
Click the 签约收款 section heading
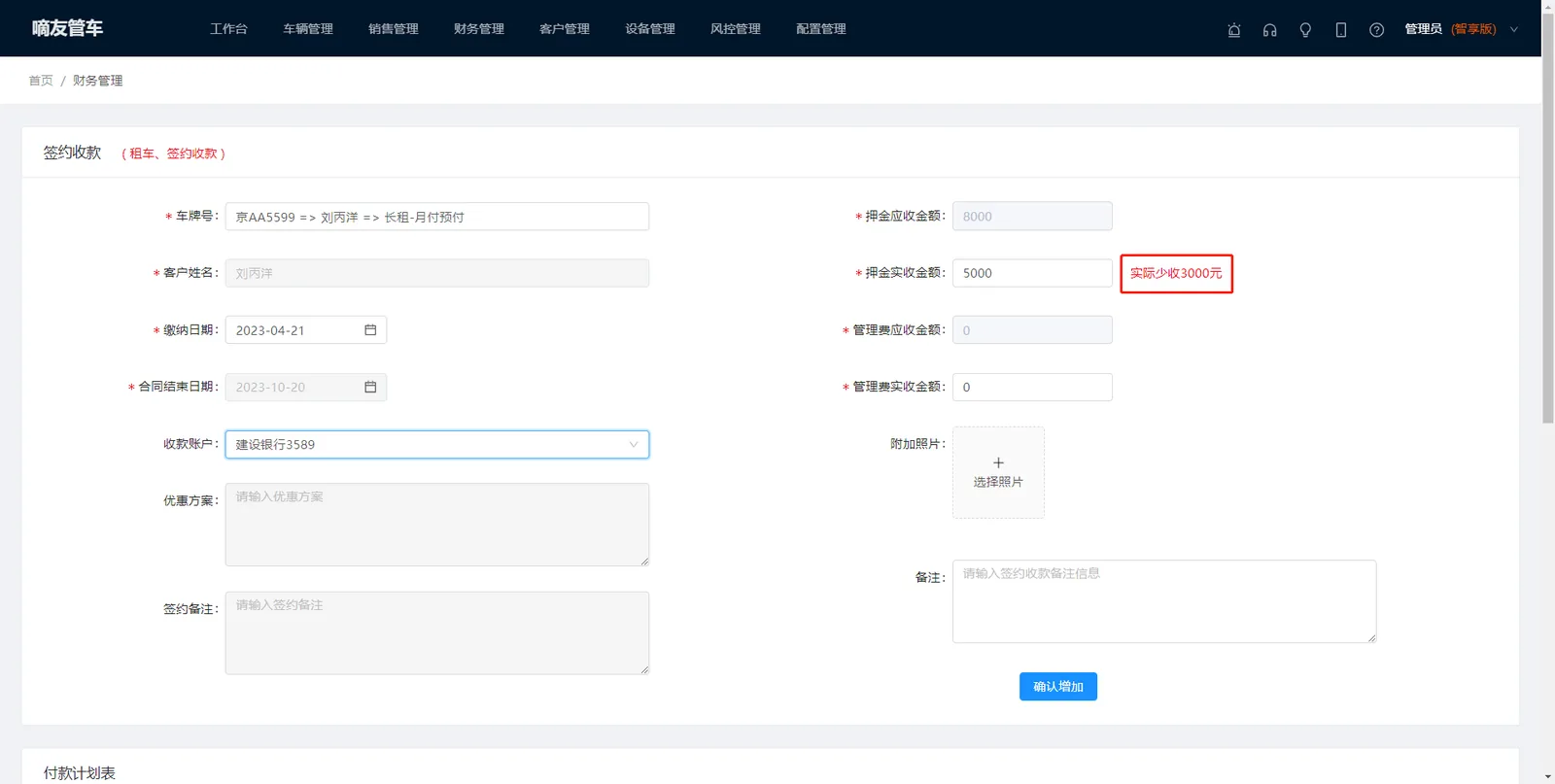(72, 153)
